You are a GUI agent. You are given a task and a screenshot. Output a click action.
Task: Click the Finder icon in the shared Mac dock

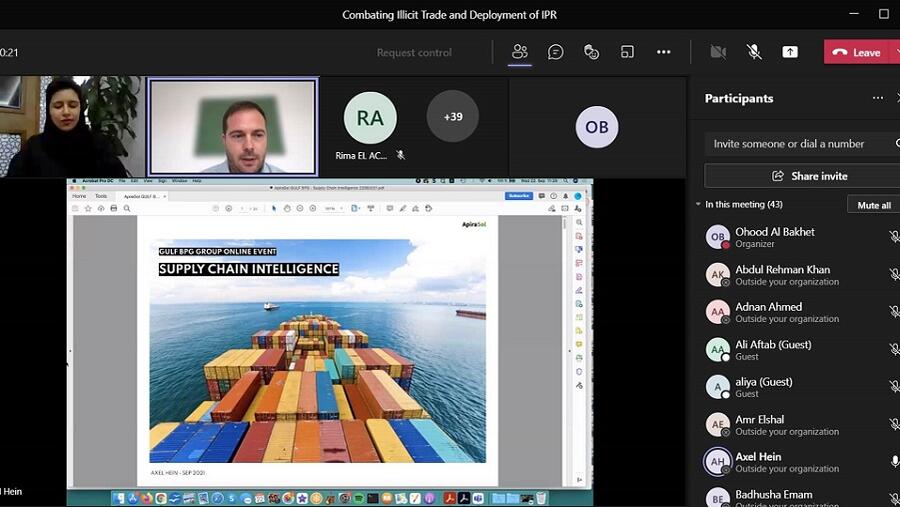coord(118,497)
